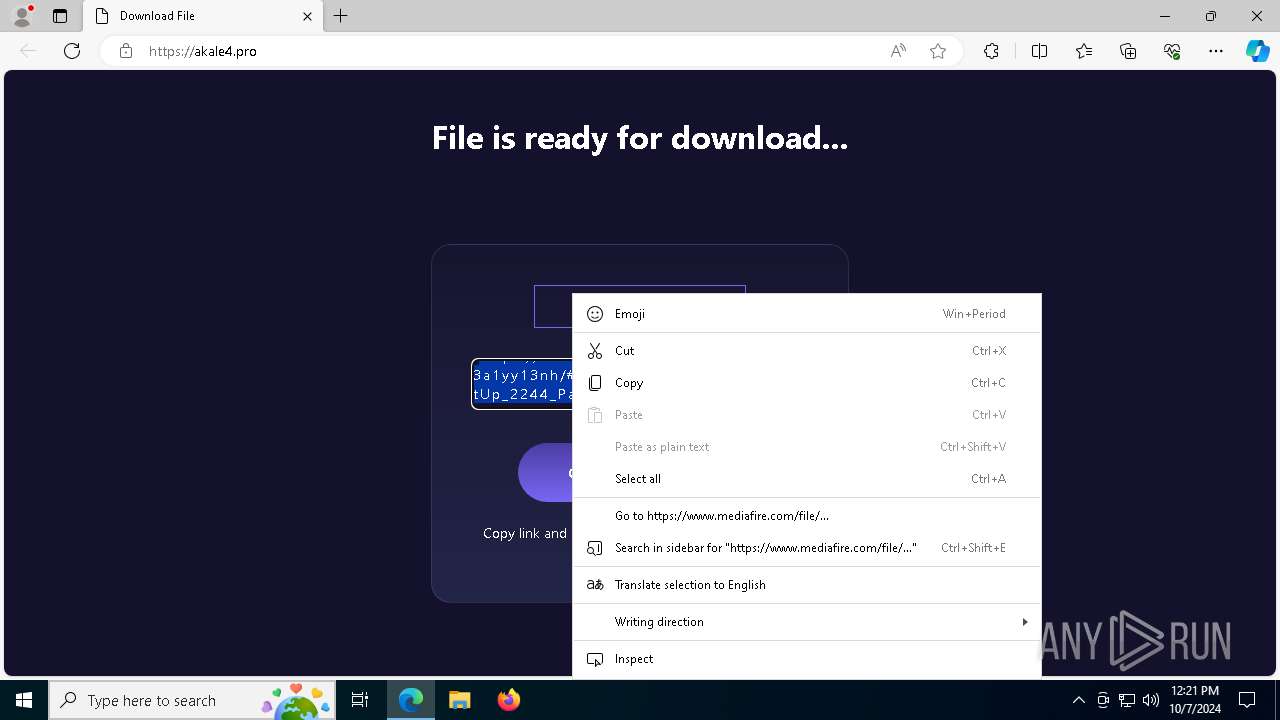Open the clock showing 12:21 PM
Screen dimensions: 1280x720
coord(1195,700)
